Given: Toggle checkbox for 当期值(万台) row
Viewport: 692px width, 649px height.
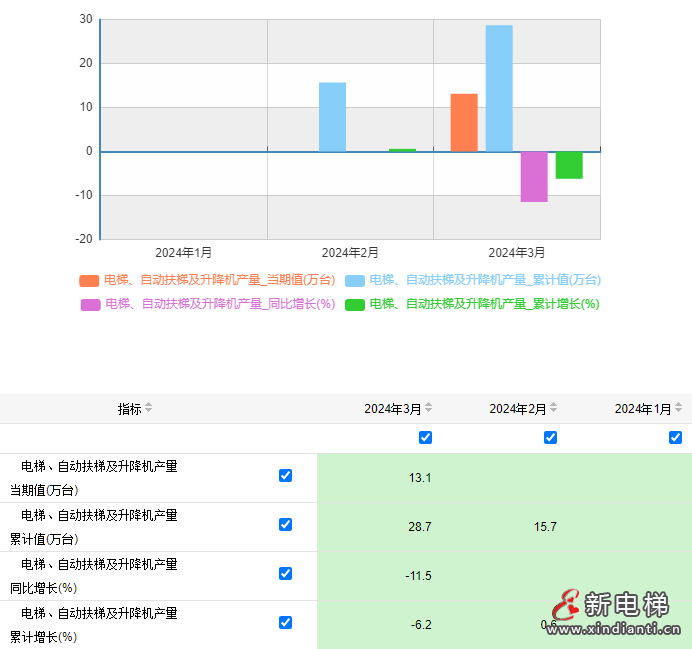Looking at the screenshot, I should (285, 476).
